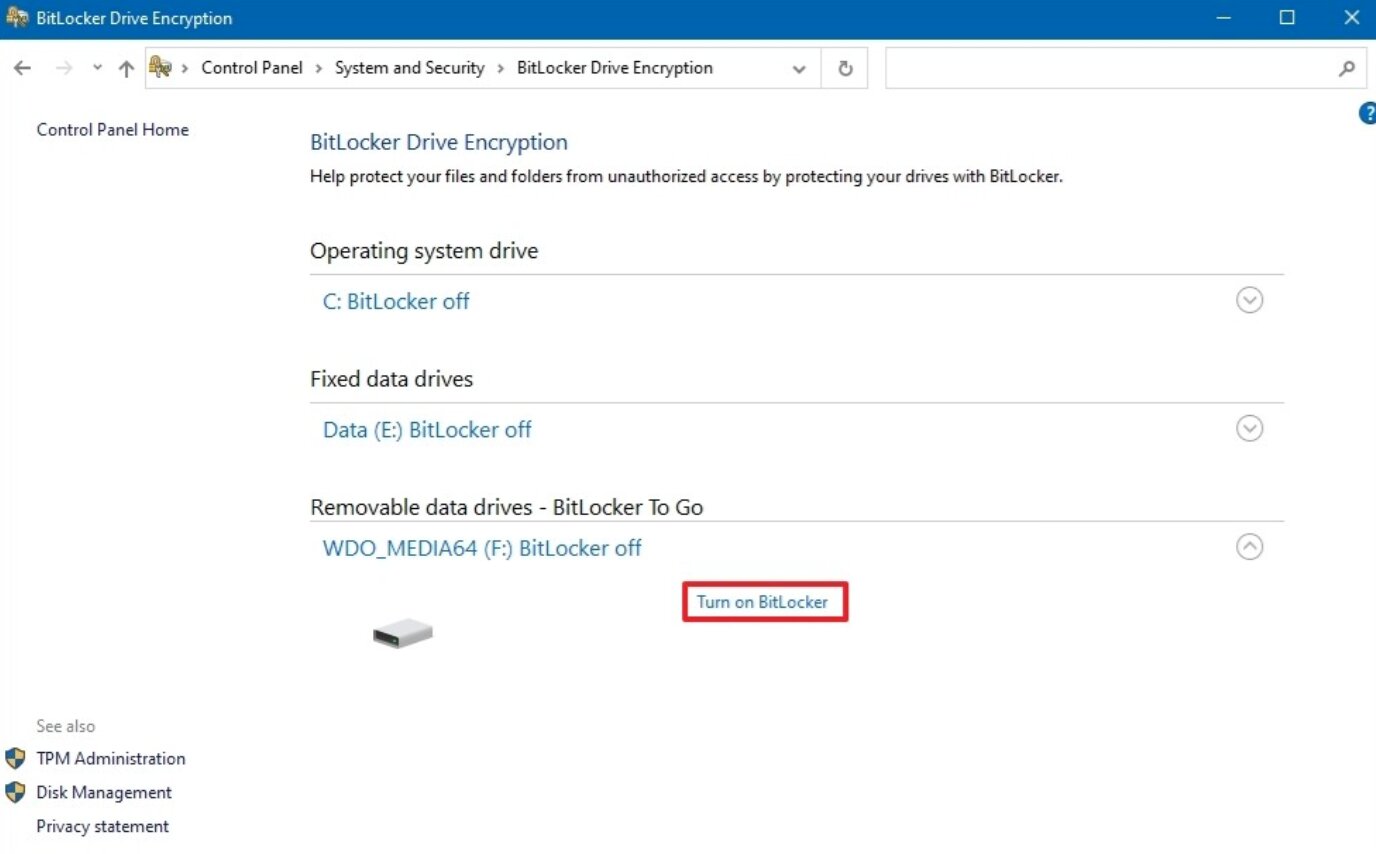Open TPM Administration
Screen dimensions: 1376x854
point(111,758)
